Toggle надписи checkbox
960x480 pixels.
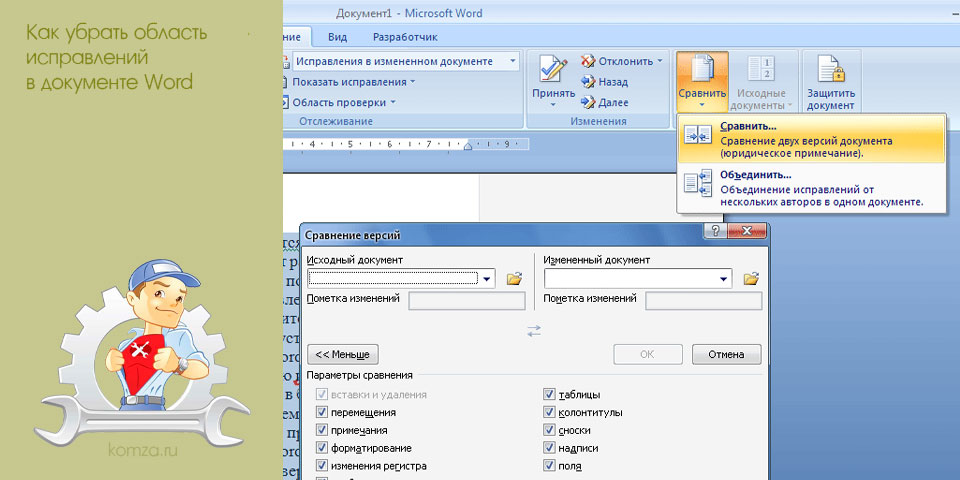(549, 448)
